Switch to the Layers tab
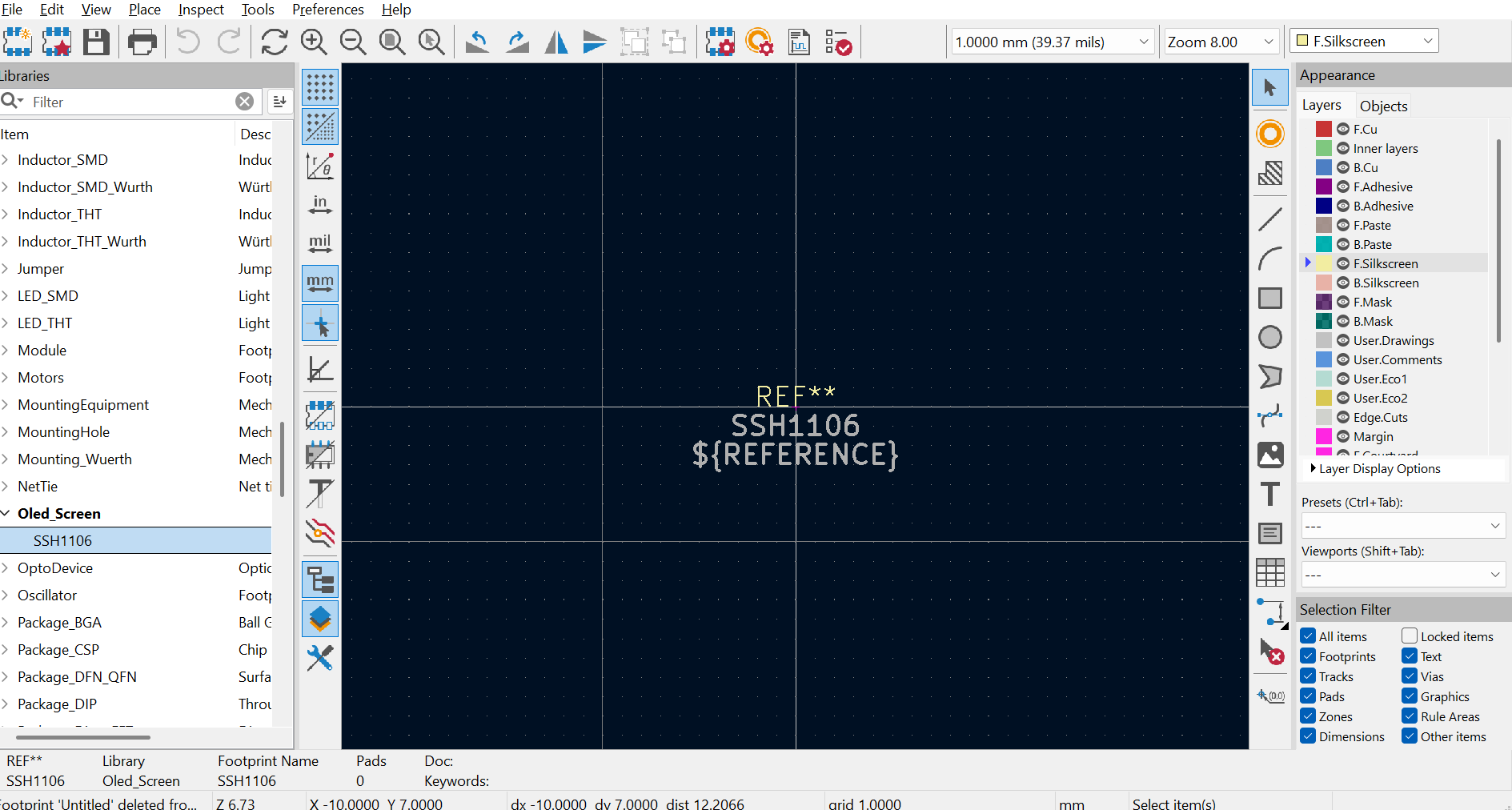The height and width of the screenshot is (810, 1512). pos(1321,105)
